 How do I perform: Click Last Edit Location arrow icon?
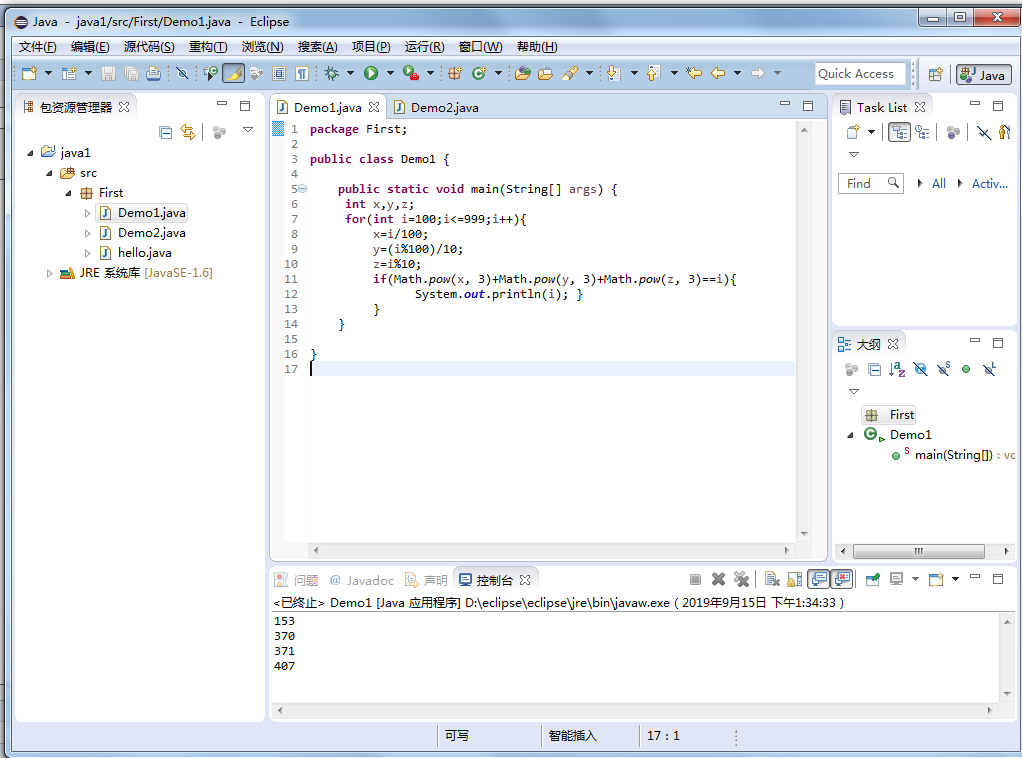click(x=694, y=73)
